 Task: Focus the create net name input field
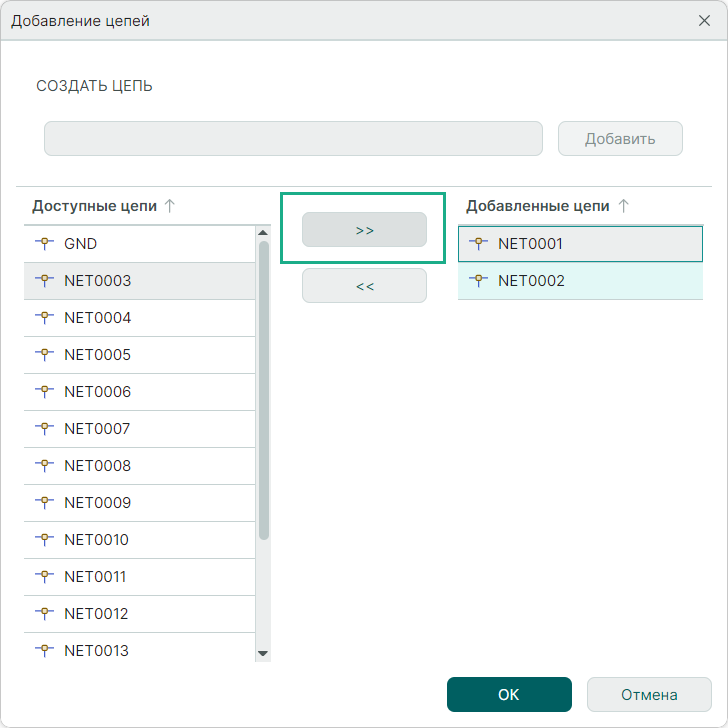tap(293, 139)
